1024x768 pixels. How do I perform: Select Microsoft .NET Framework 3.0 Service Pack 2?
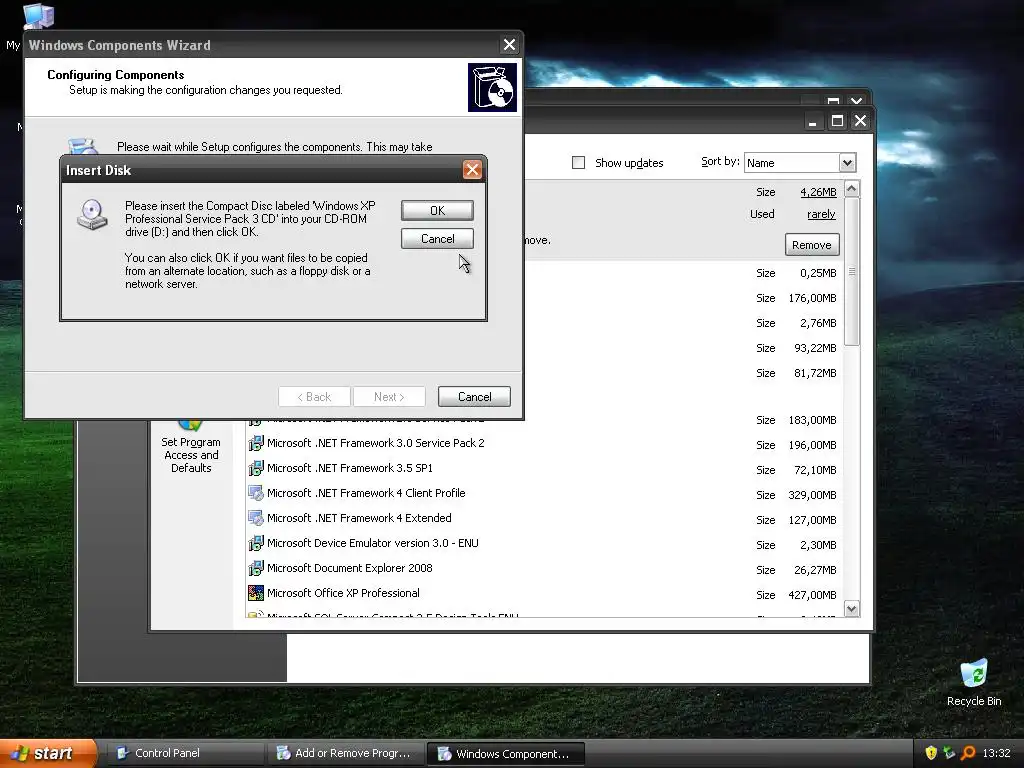pyautogui.click(x=376, y=443)
